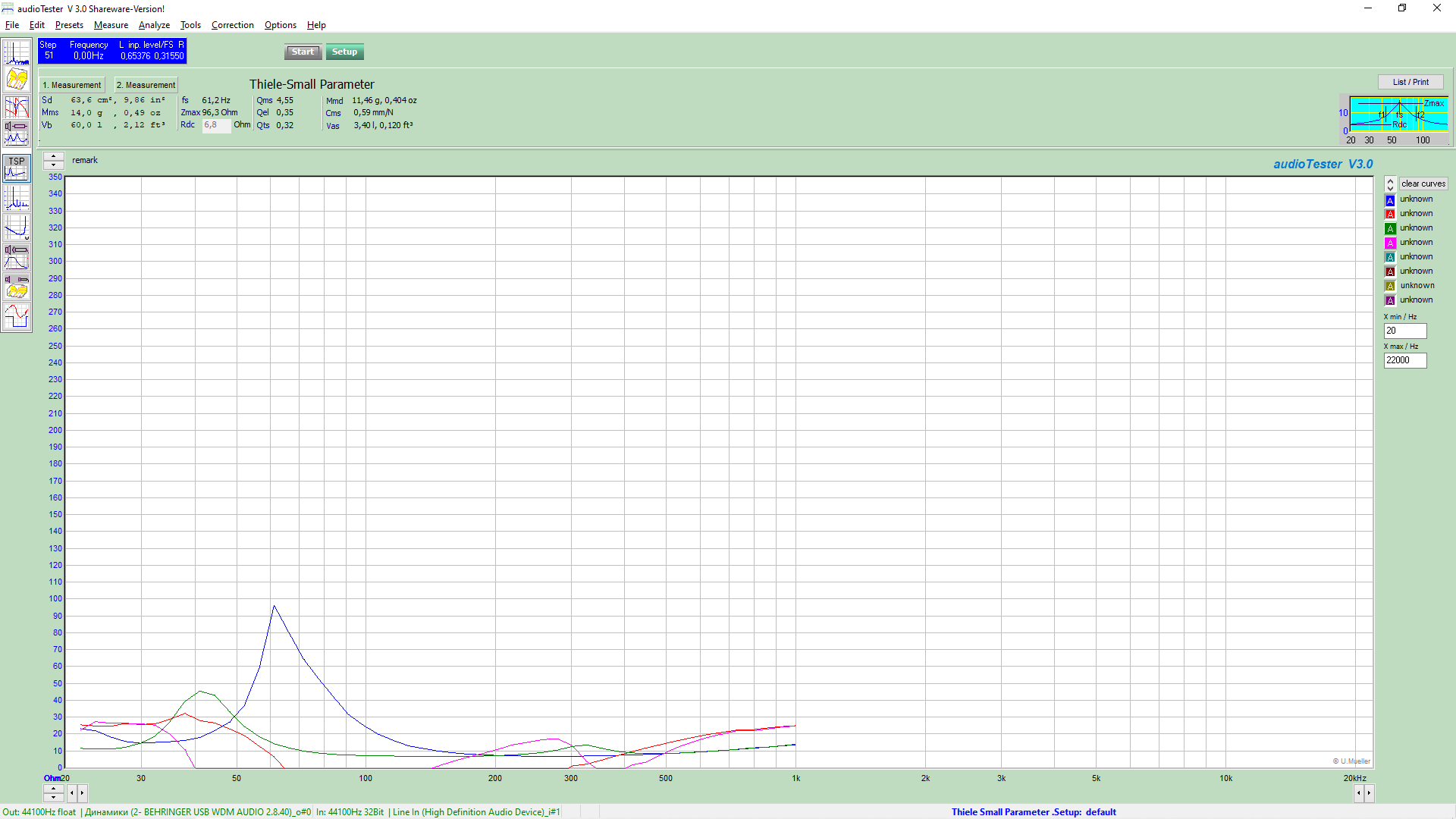This screenshot has height=819, width=1456.
Task: Open the spectrum analyzer icon at top of sidebar
Action: [x=17, y=52]
